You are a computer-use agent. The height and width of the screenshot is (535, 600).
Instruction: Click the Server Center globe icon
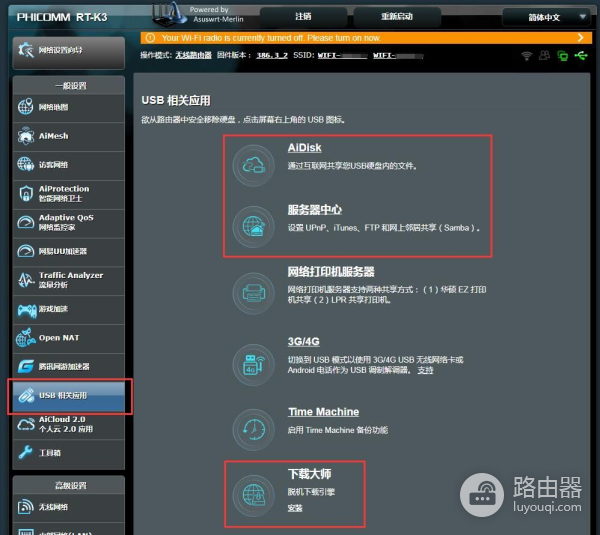(254, 227)
